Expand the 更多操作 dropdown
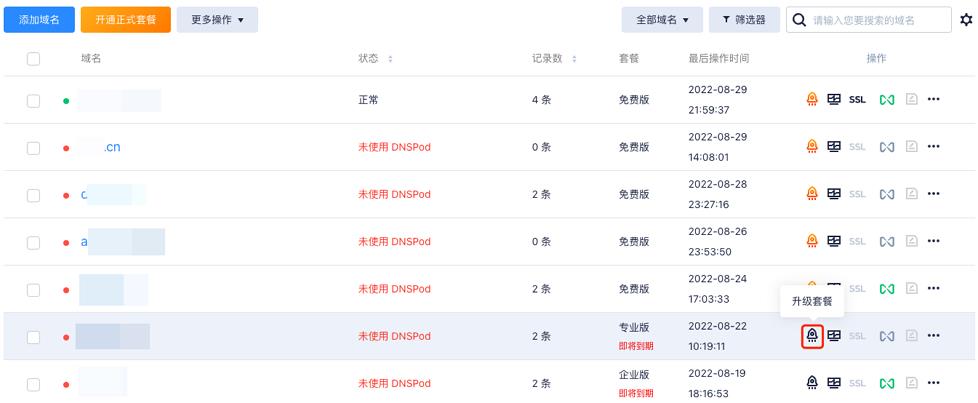The width and height of the screenshot is (978, 403). click(217, 20)
